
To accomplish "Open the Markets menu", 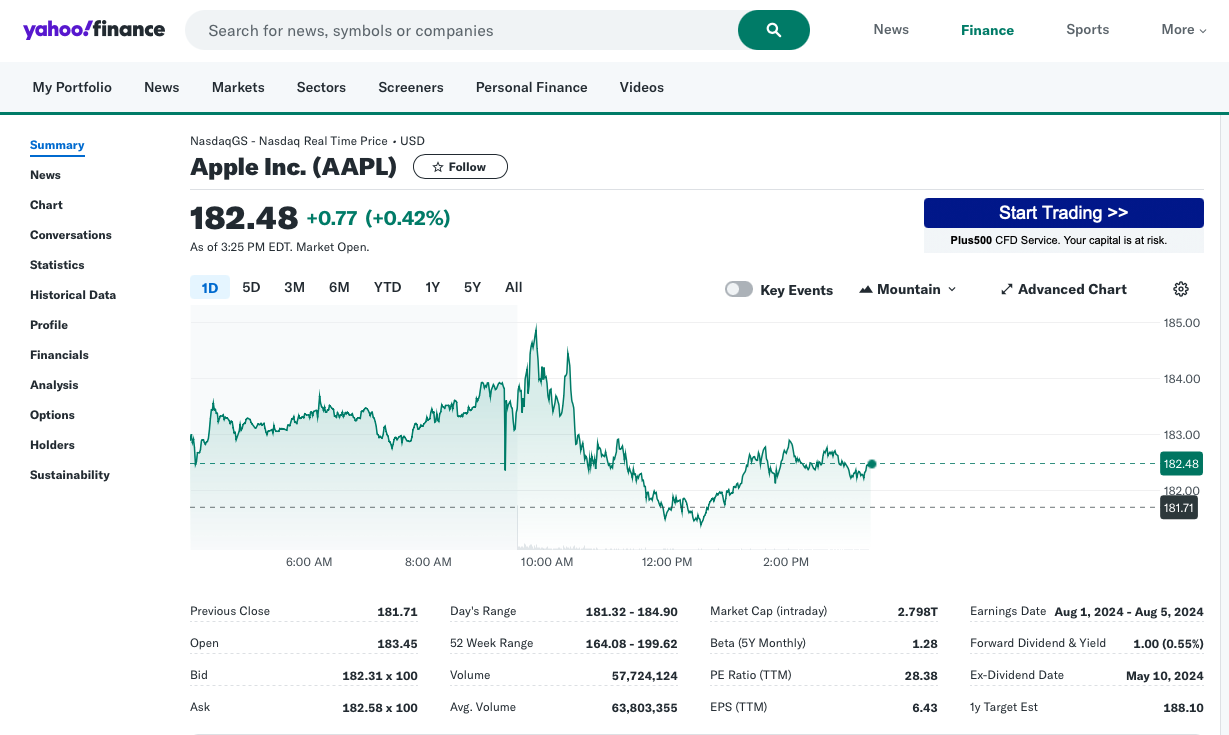I will [238, 87].
